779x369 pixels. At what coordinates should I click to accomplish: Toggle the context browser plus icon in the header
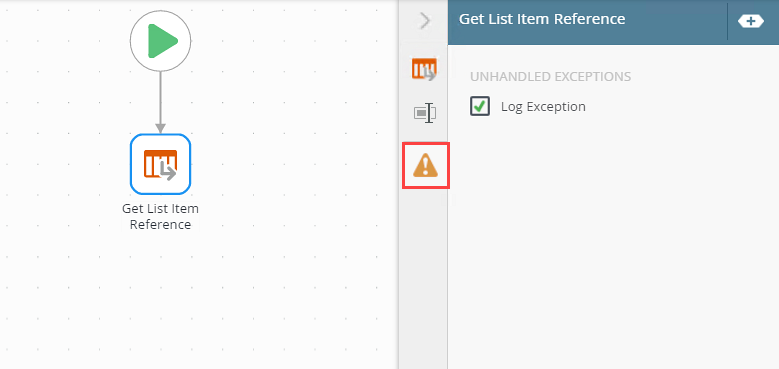coord(751,21)
